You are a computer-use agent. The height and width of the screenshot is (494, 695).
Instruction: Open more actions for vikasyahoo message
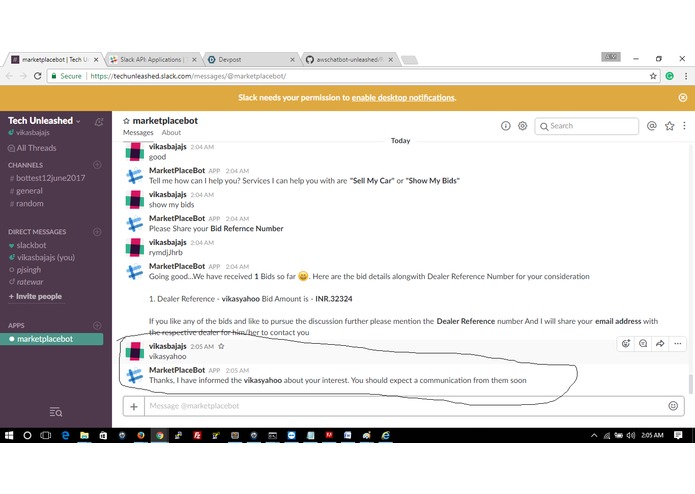(x=678, y=343)
